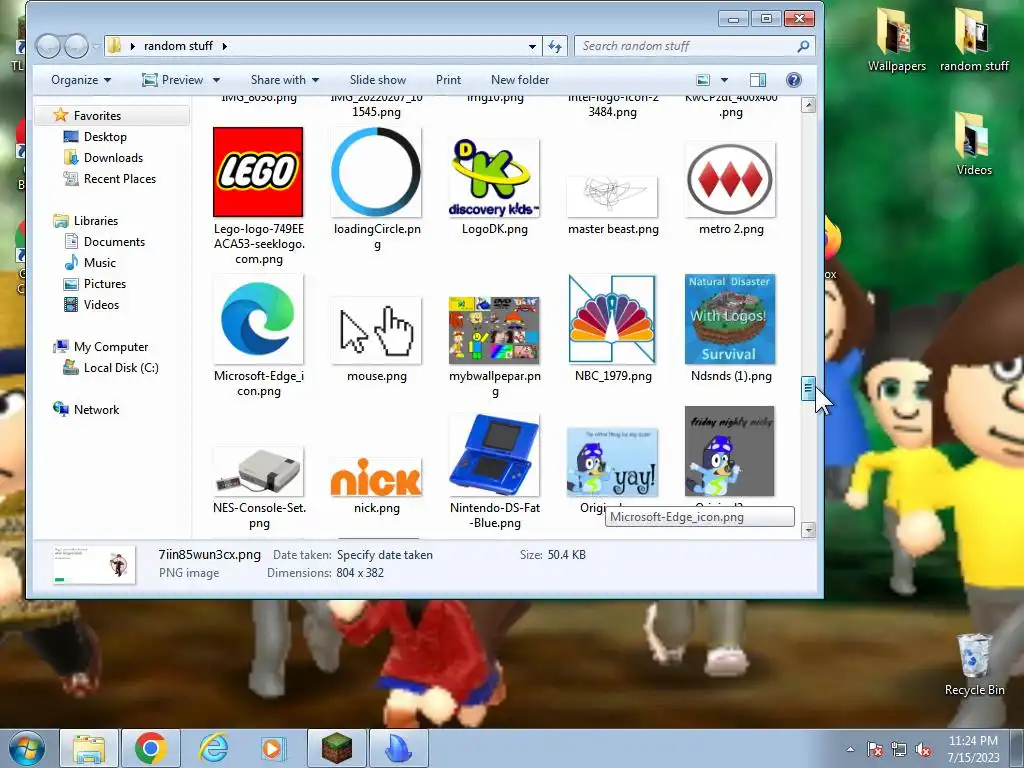Screen dimensions: 1024x768
Task: Open the Recycle Bin
Action: 974,664
